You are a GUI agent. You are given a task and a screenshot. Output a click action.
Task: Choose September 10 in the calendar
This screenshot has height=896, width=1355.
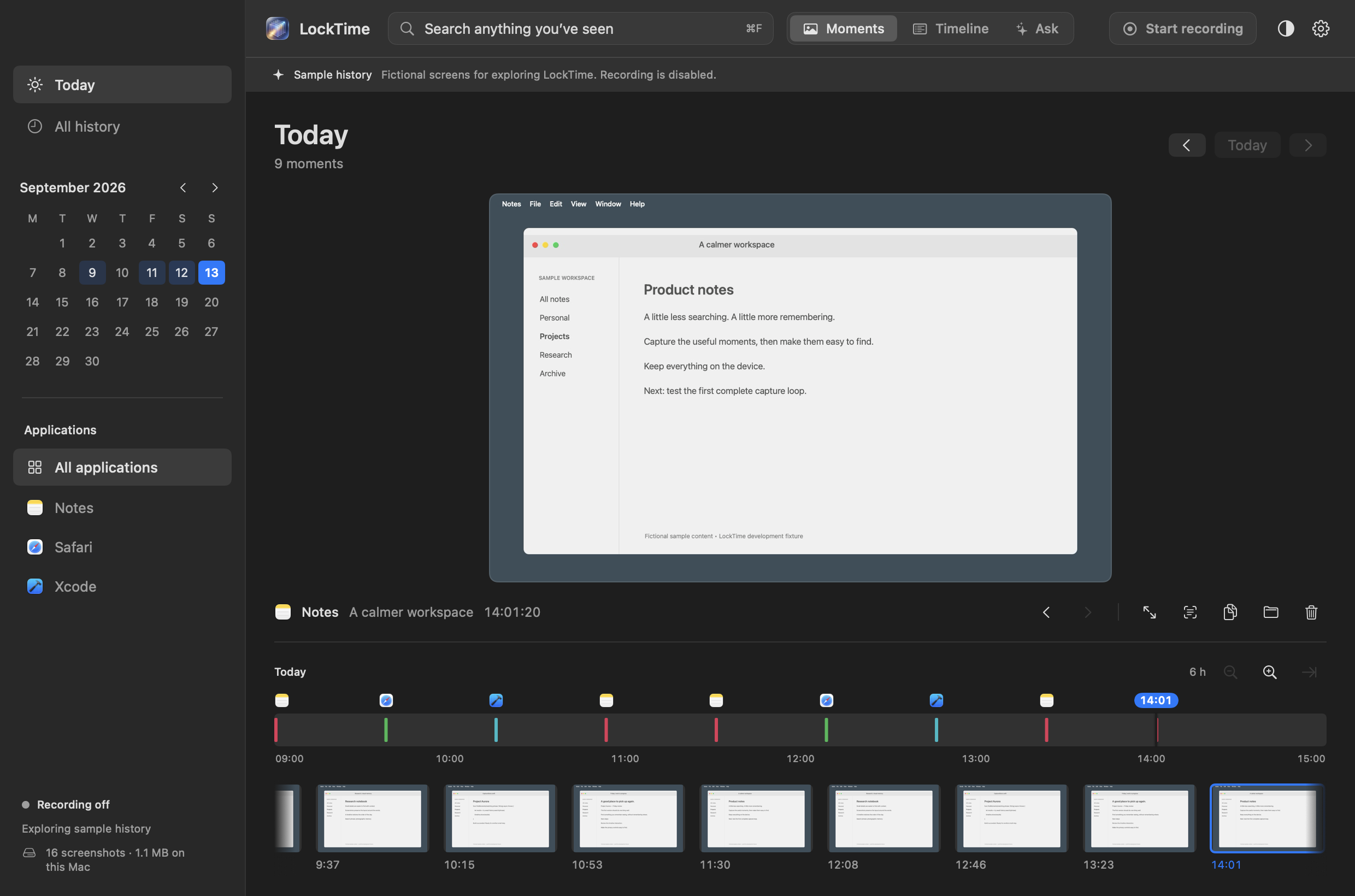coord(122,273)
